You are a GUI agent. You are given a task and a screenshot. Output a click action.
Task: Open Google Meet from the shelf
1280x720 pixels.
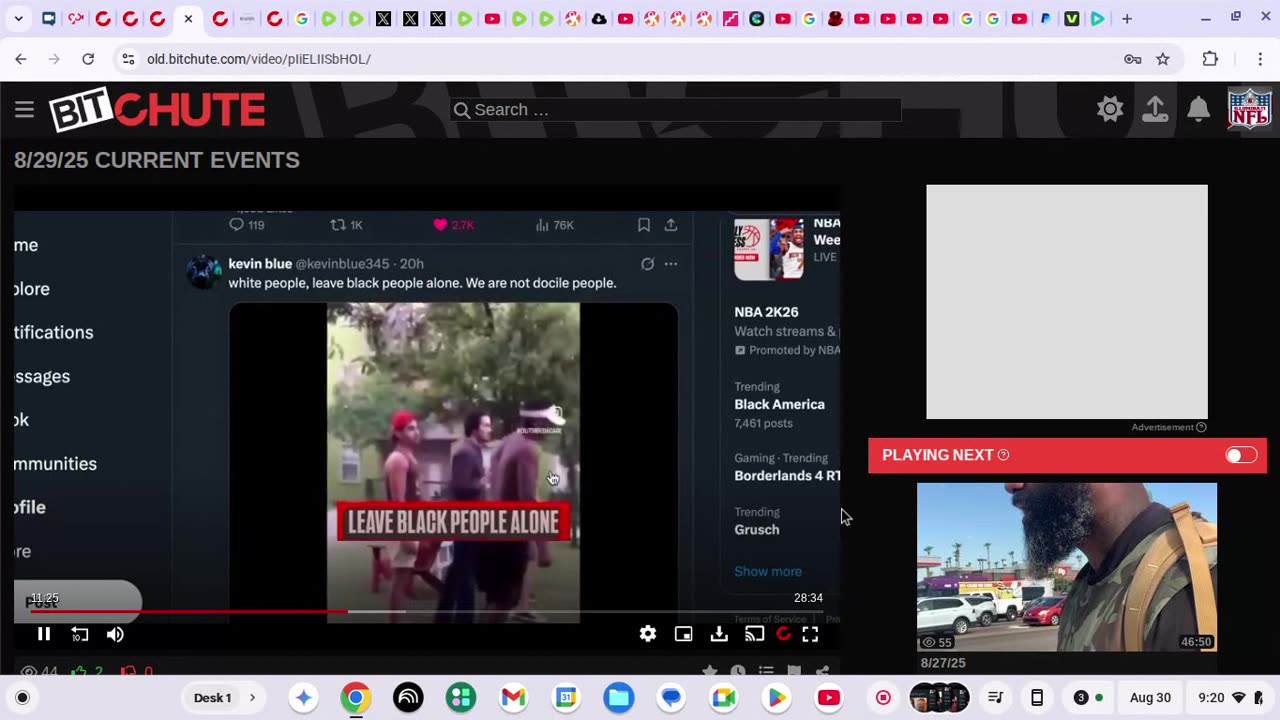pos(724,698)
